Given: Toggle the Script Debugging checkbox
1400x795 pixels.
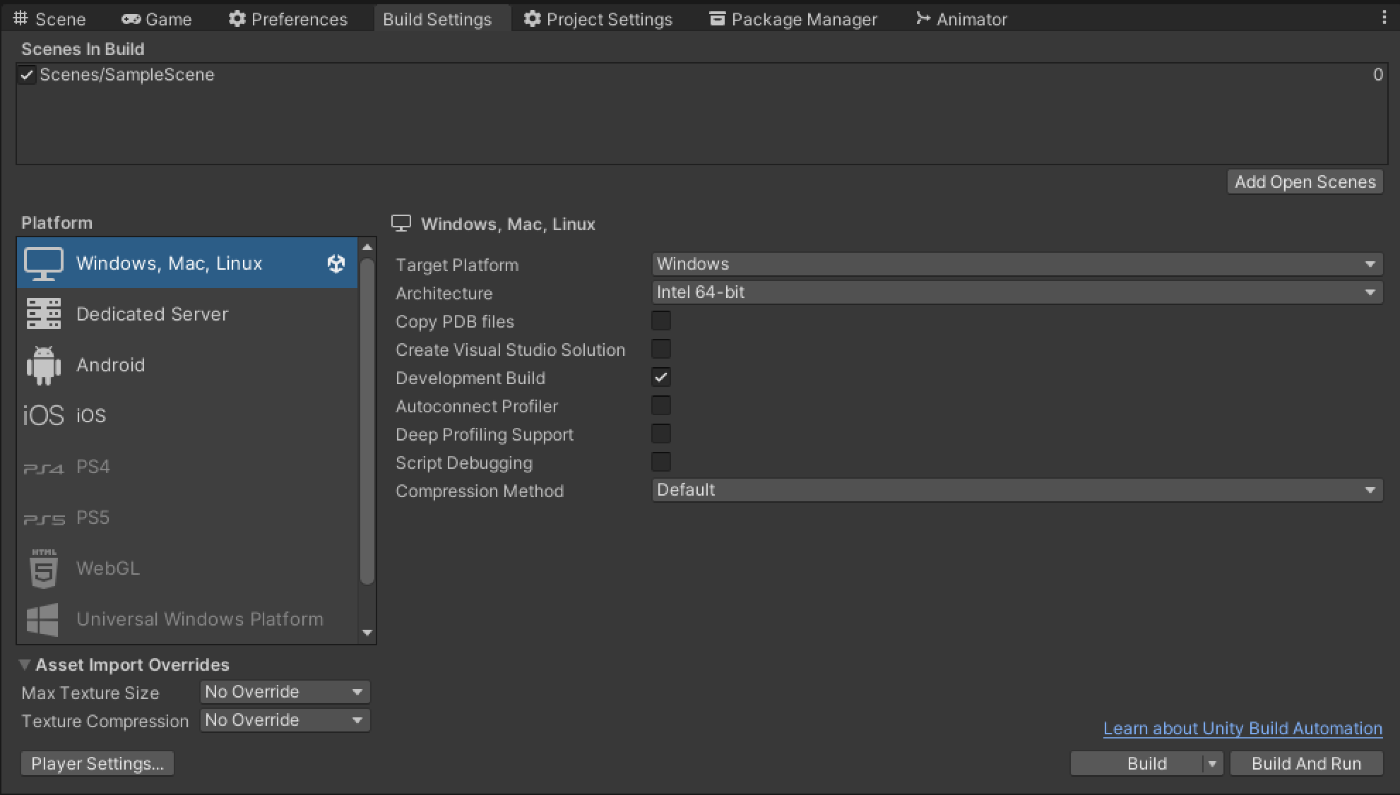Looking at the screenshot, I should tap(661, 462).
